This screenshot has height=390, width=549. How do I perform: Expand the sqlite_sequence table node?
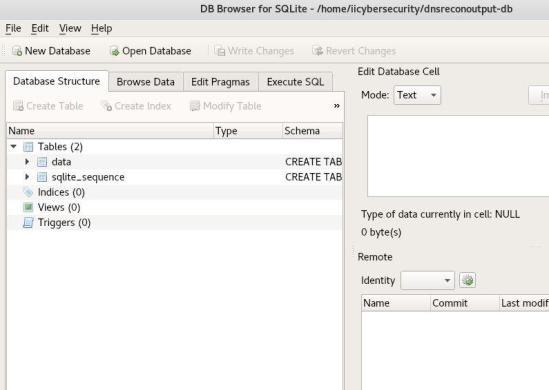pyautogui.click(x=27, y=177)
